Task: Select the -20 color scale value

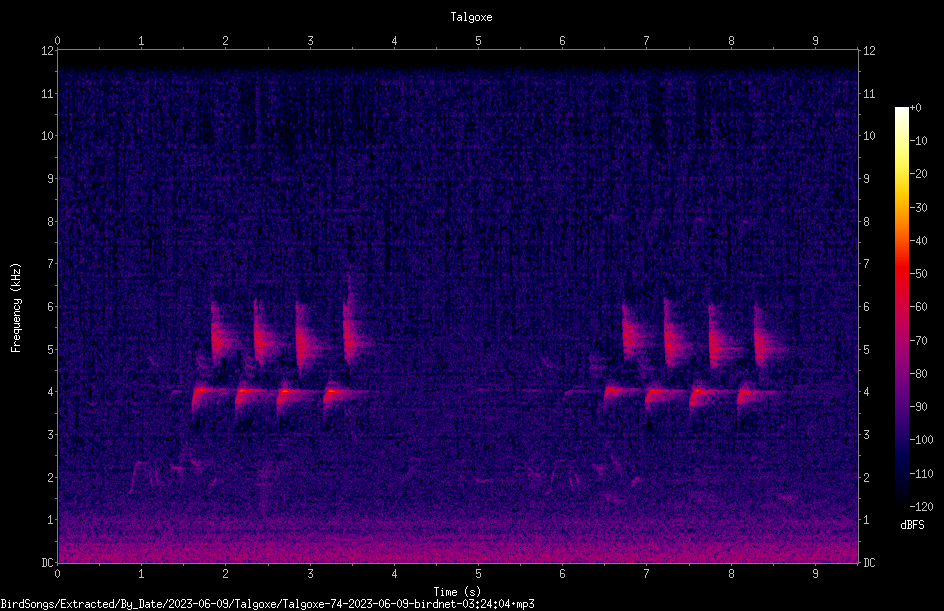Action: click(x=919, y=174)
